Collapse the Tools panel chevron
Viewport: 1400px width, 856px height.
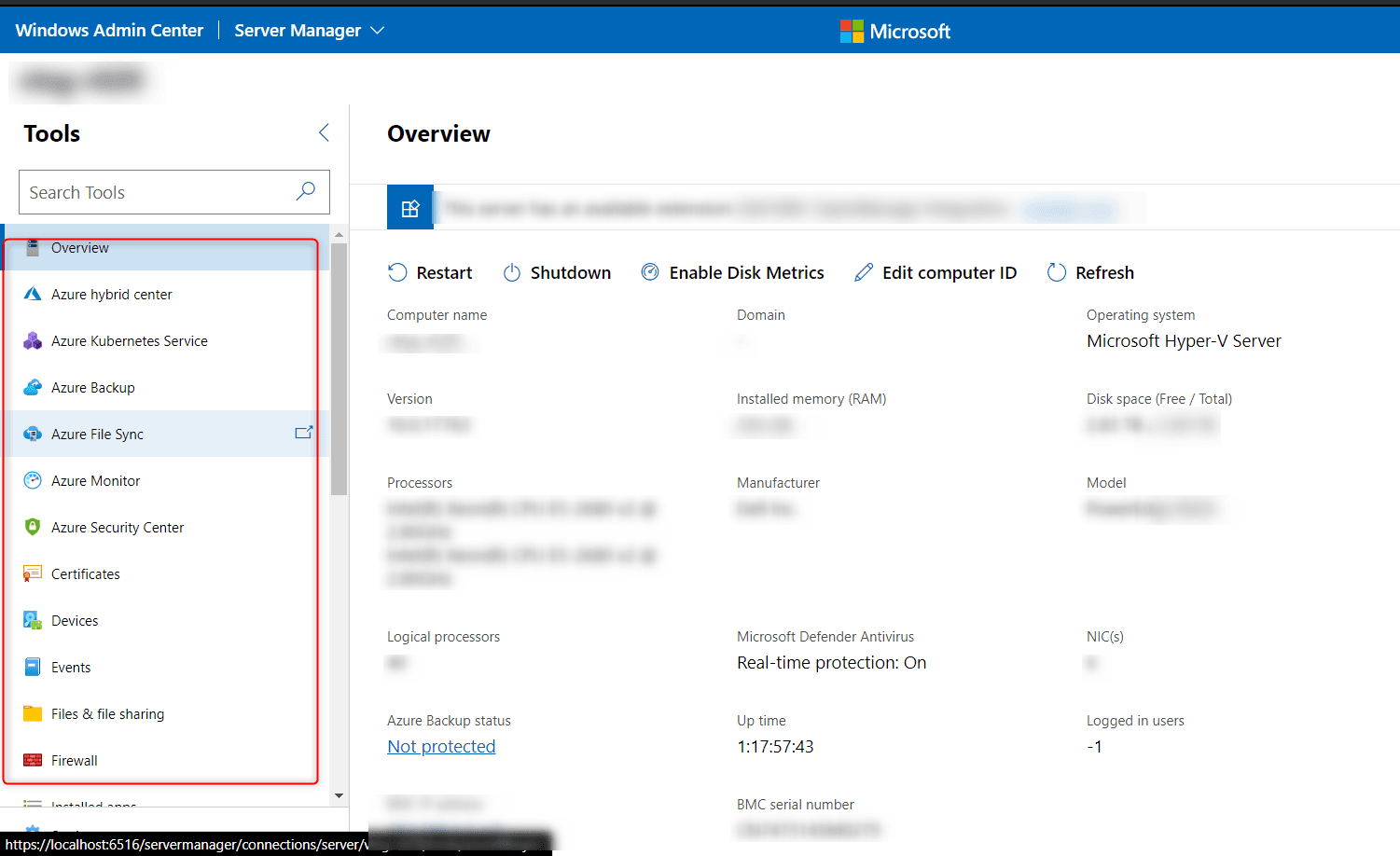(x=324, y=133)
